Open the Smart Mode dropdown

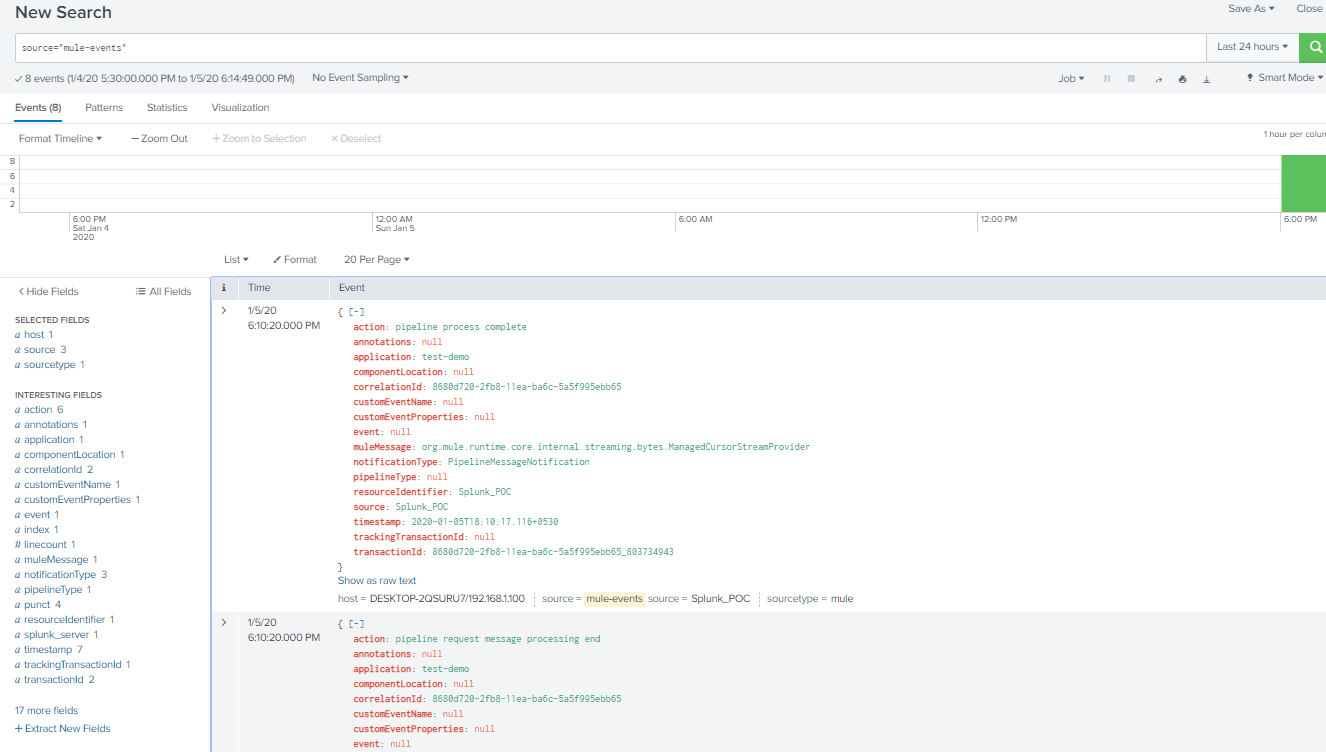[x=1284, y=78]
